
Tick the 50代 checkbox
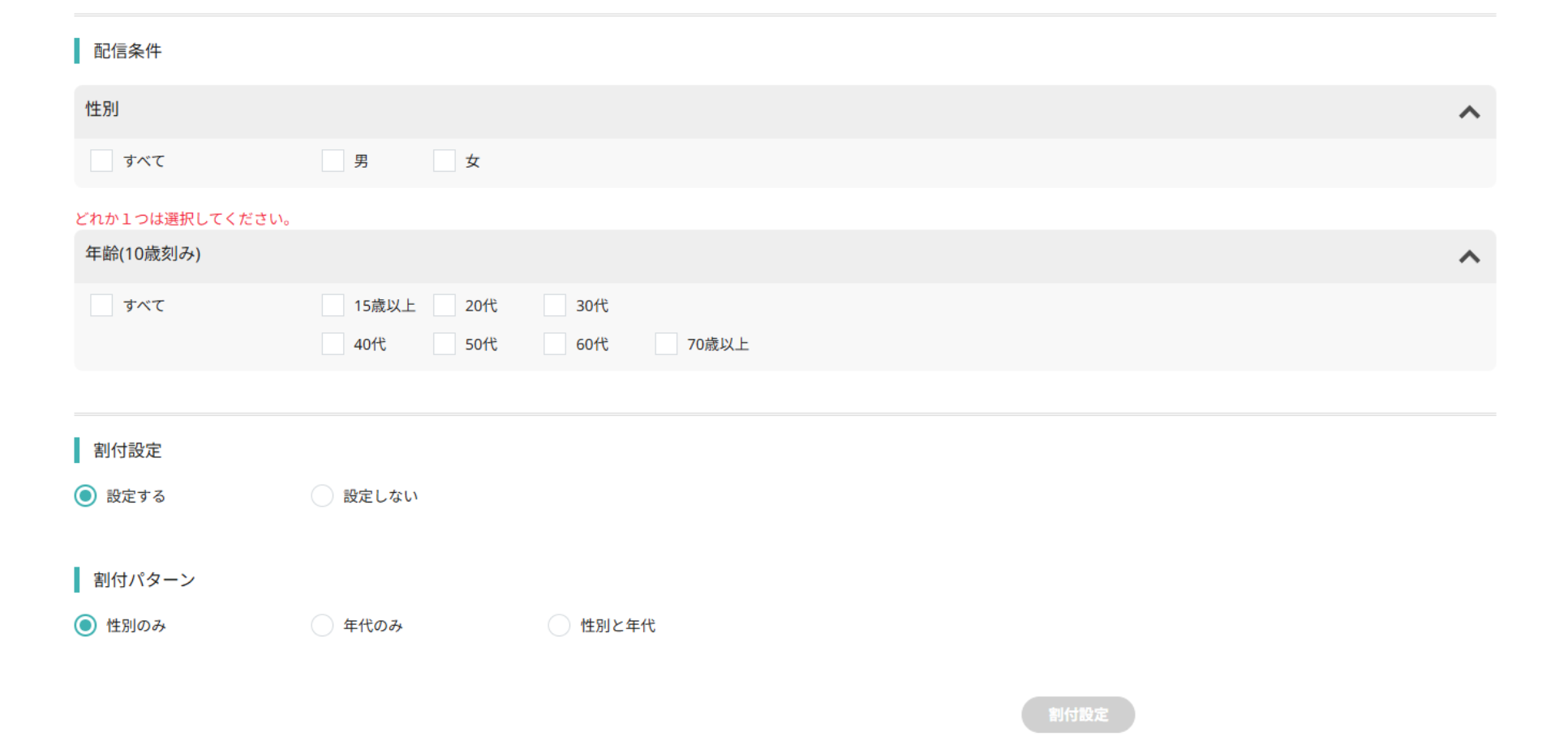(x=444, y=345)
